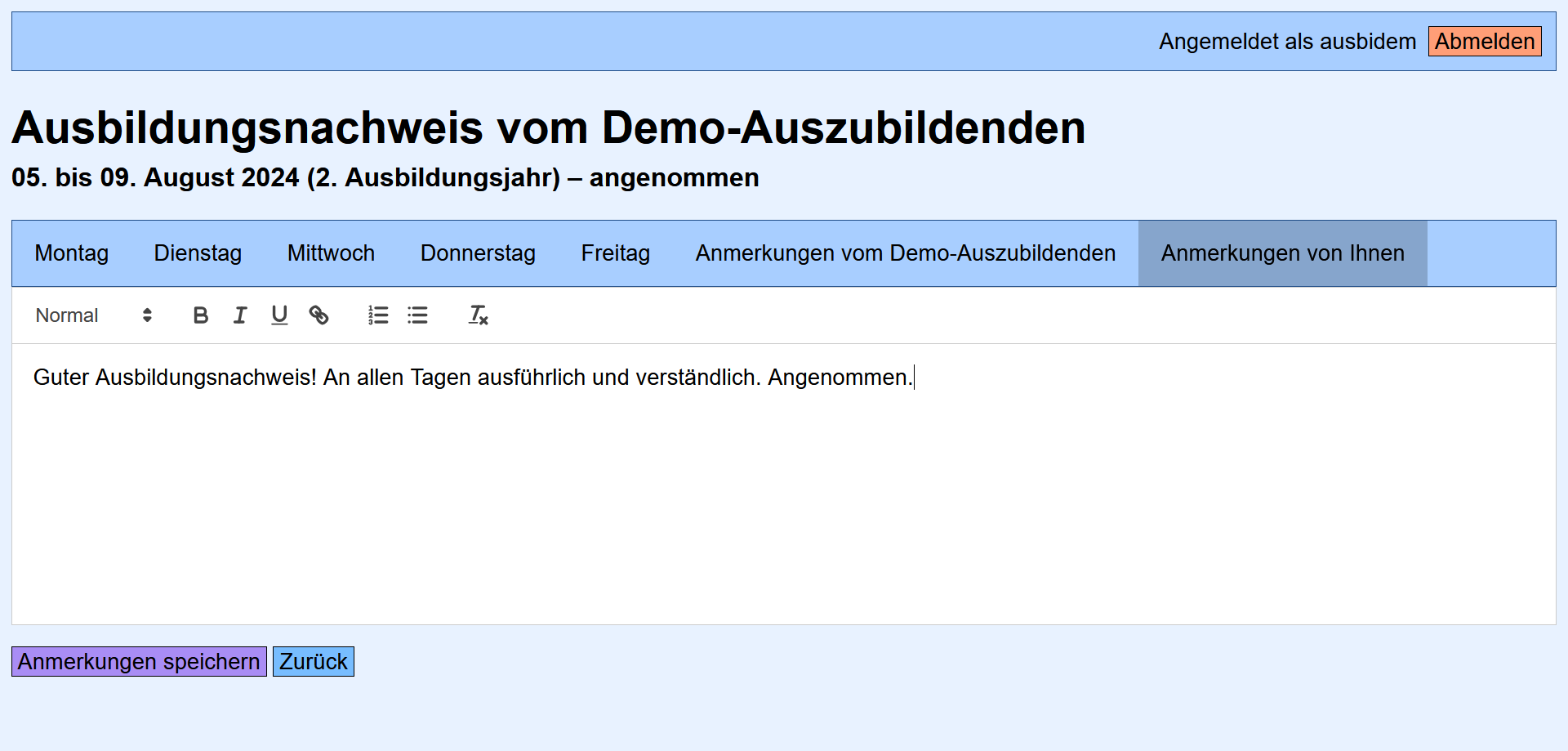Insert a link with the chain icon
Screen dimensions: 1568x751
tap(318, 315)
